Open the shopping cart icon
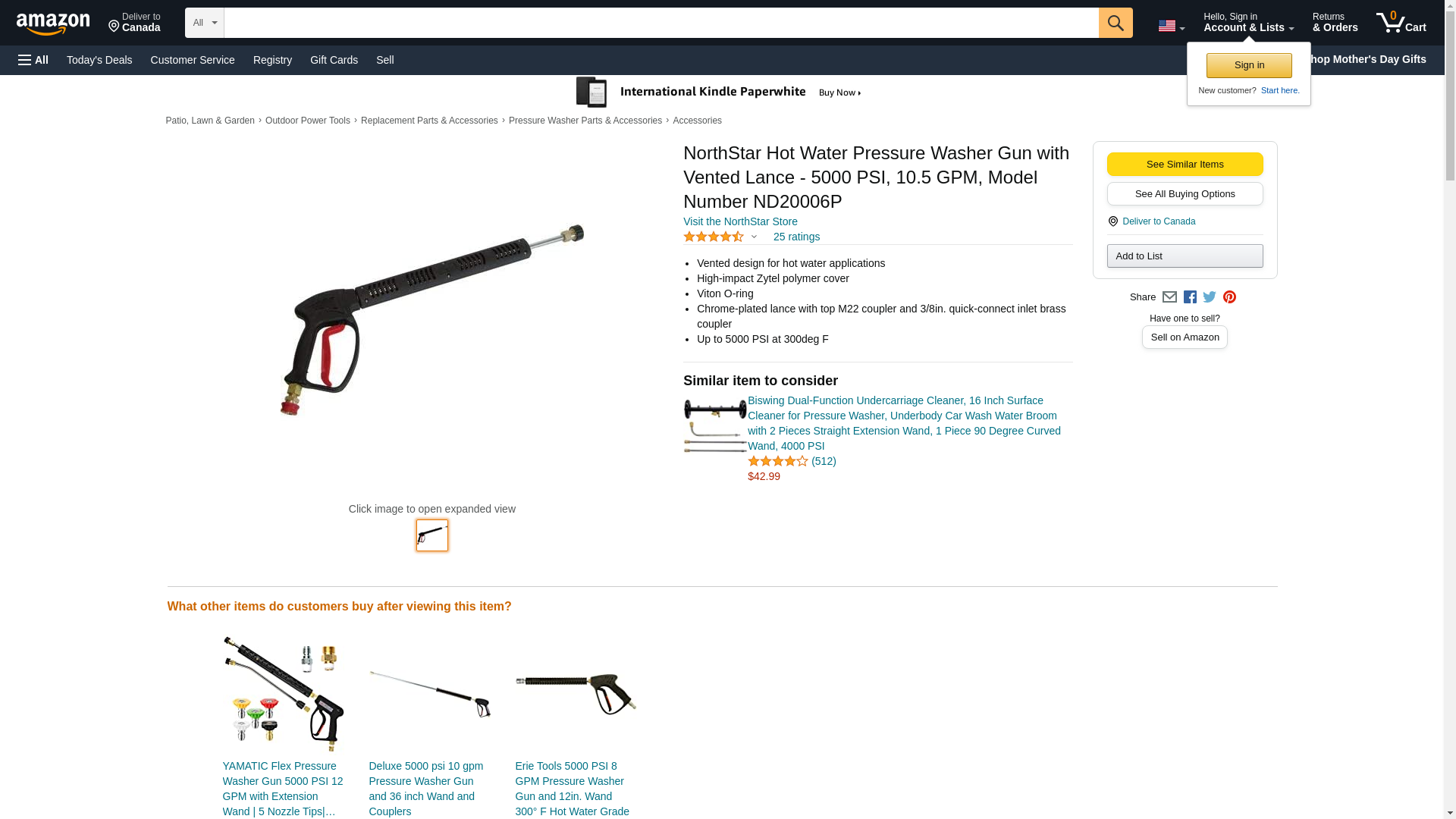Image resolution: width=1456 pixels, height=819 pixels. (1401, 23)
